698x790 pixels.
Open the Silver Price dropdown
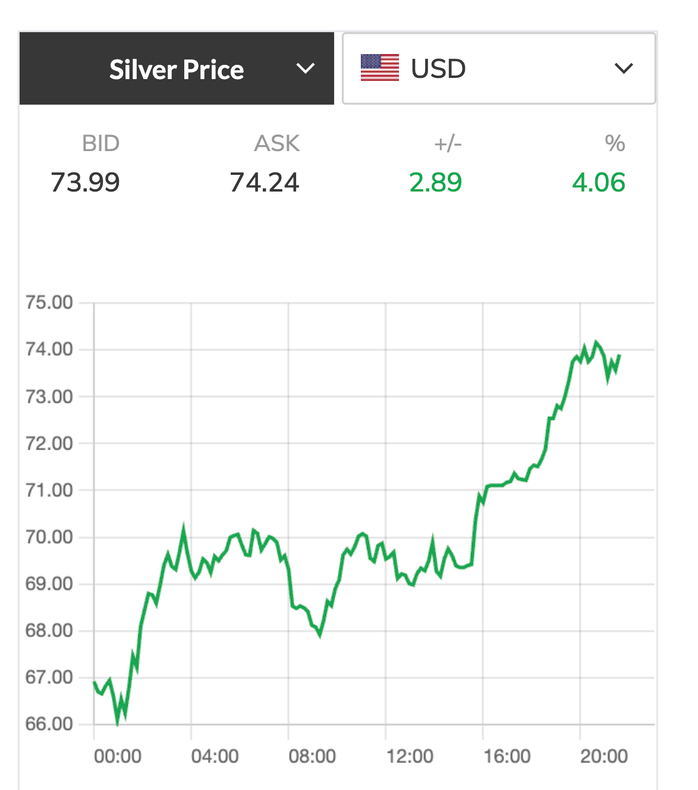click(176, 69)
